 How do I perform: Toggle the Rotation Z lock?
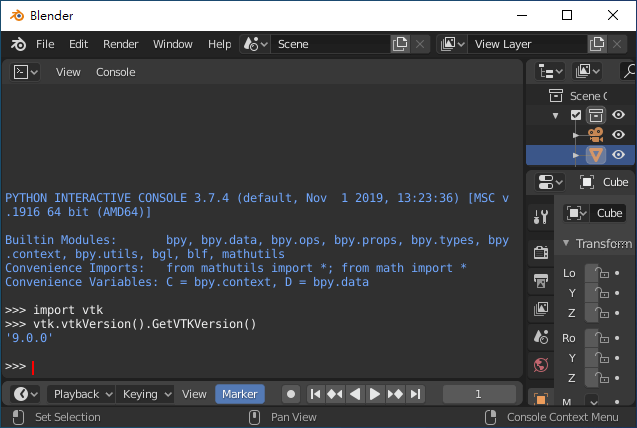[602, 378]
